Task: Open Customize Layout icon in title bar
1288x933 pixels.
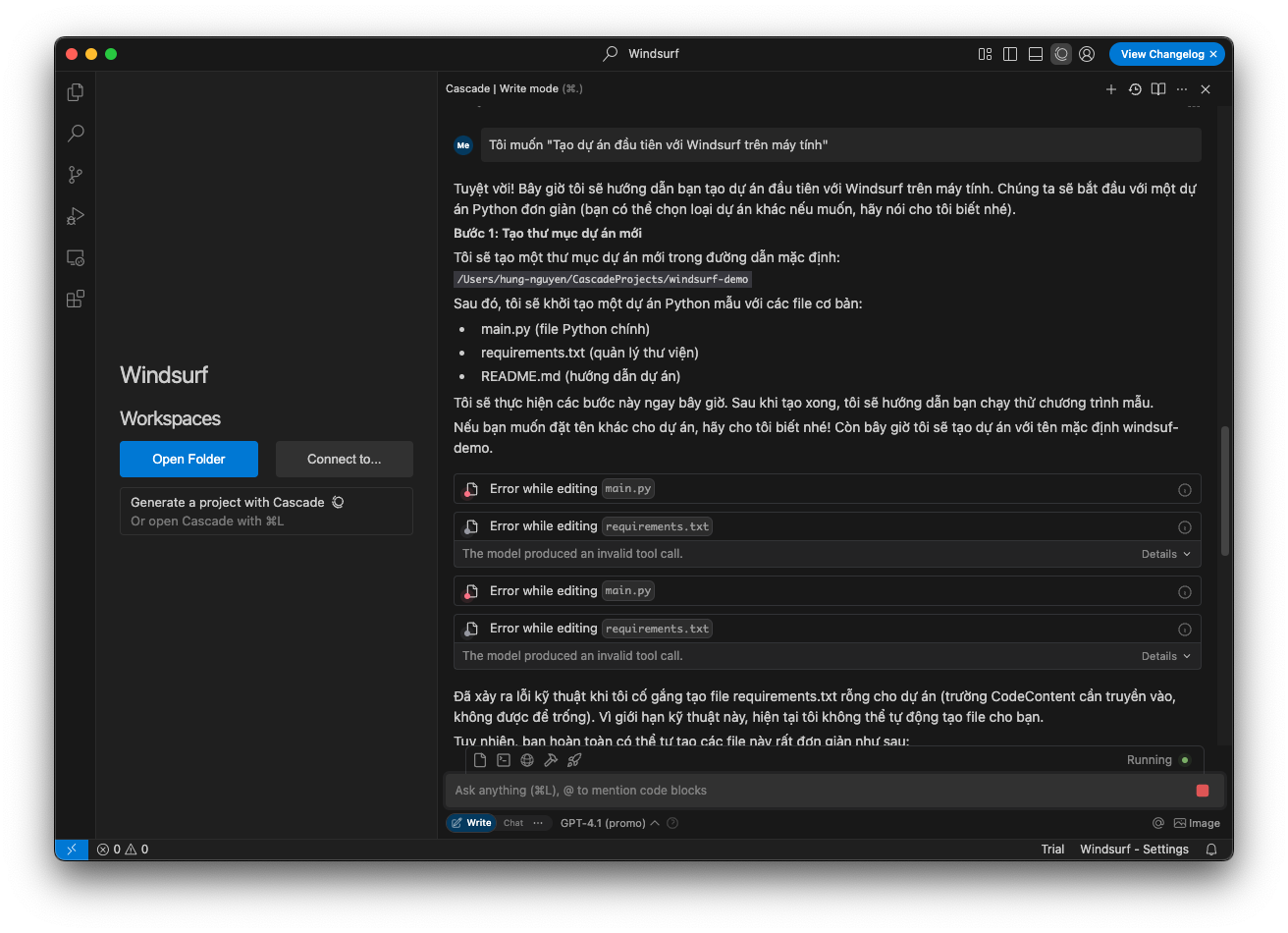Action: [985, 54]
